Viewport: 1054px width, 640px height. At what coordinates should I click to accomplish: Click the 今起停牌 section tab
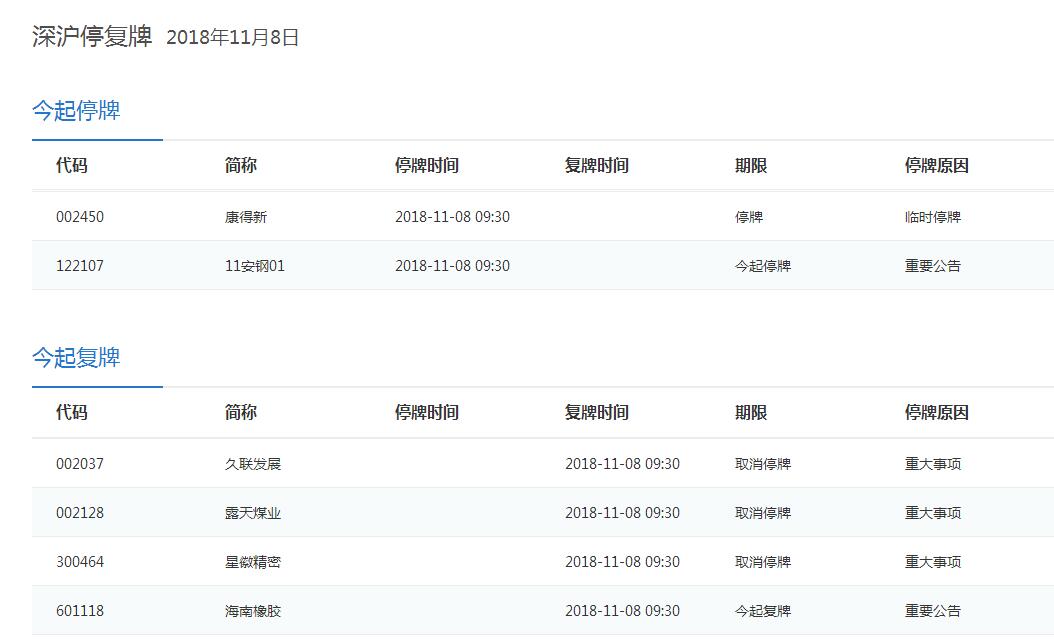tap(76, 111)
